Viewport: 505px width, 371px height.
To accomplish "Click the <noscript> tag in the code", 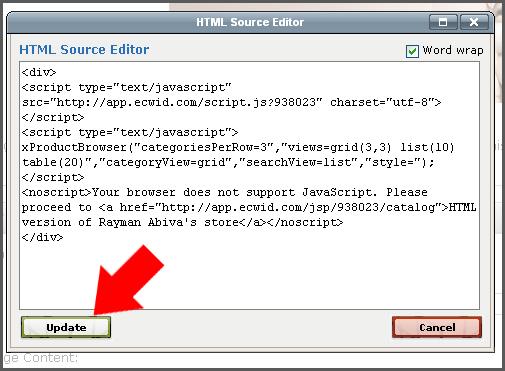I will pyautogui.click(x=56, y=192).
